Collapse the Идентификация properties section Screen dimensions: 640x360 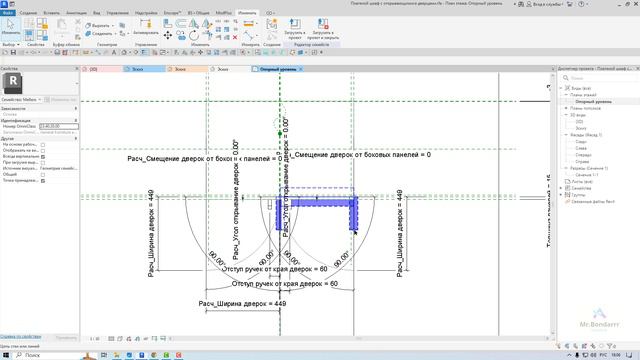(x=76, y=120)
